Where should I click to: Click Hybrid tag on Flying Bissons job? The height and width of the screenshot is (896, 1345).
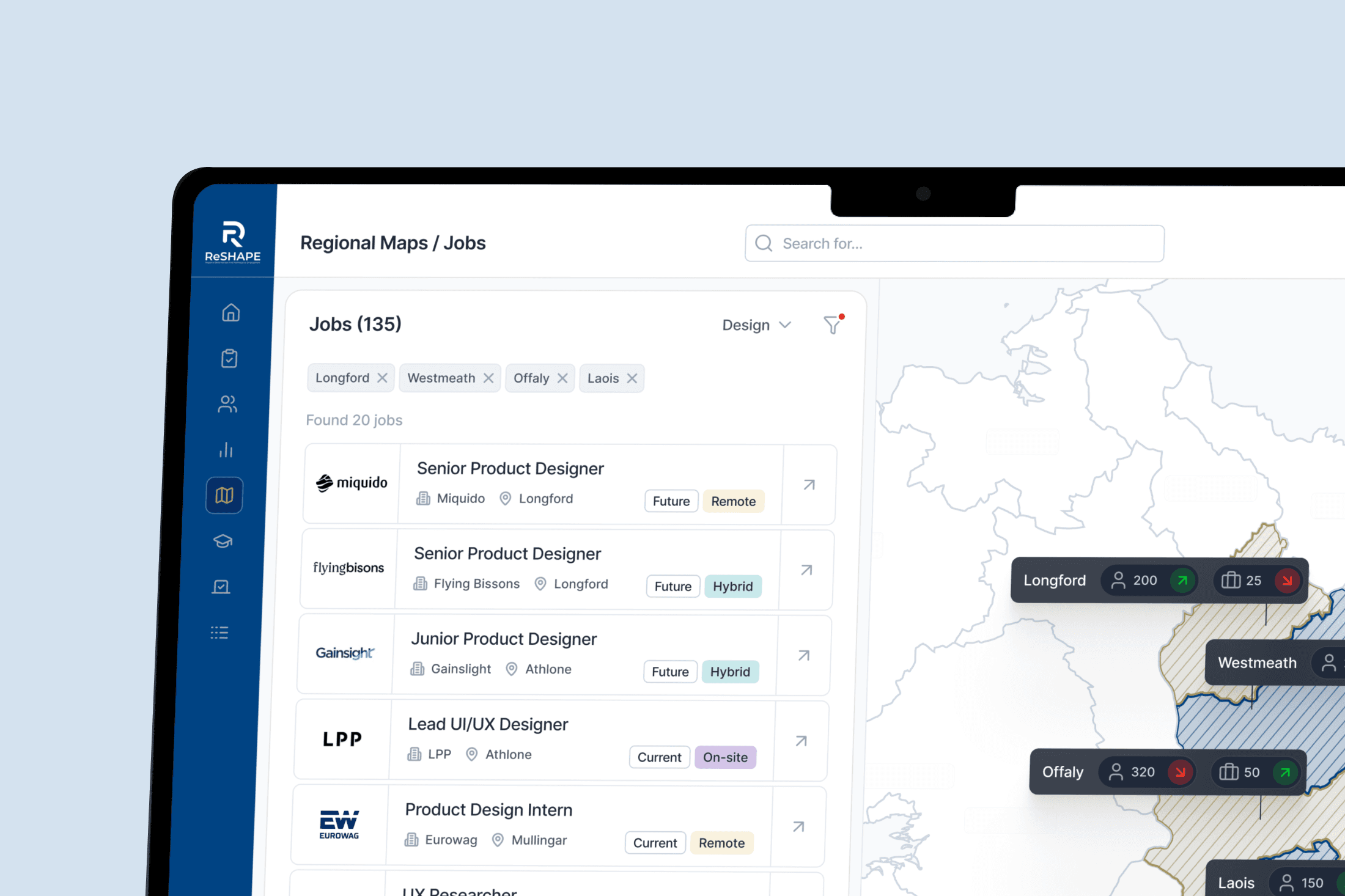pyautogui.click(x=733, y=586)
